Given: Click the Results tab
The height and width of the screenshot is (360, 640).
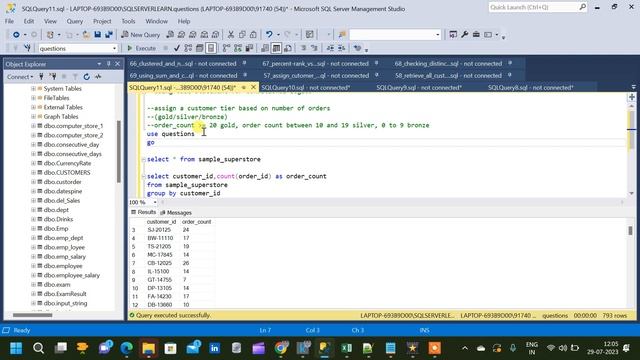Looking at the screenshot, I should coord(143,213).
